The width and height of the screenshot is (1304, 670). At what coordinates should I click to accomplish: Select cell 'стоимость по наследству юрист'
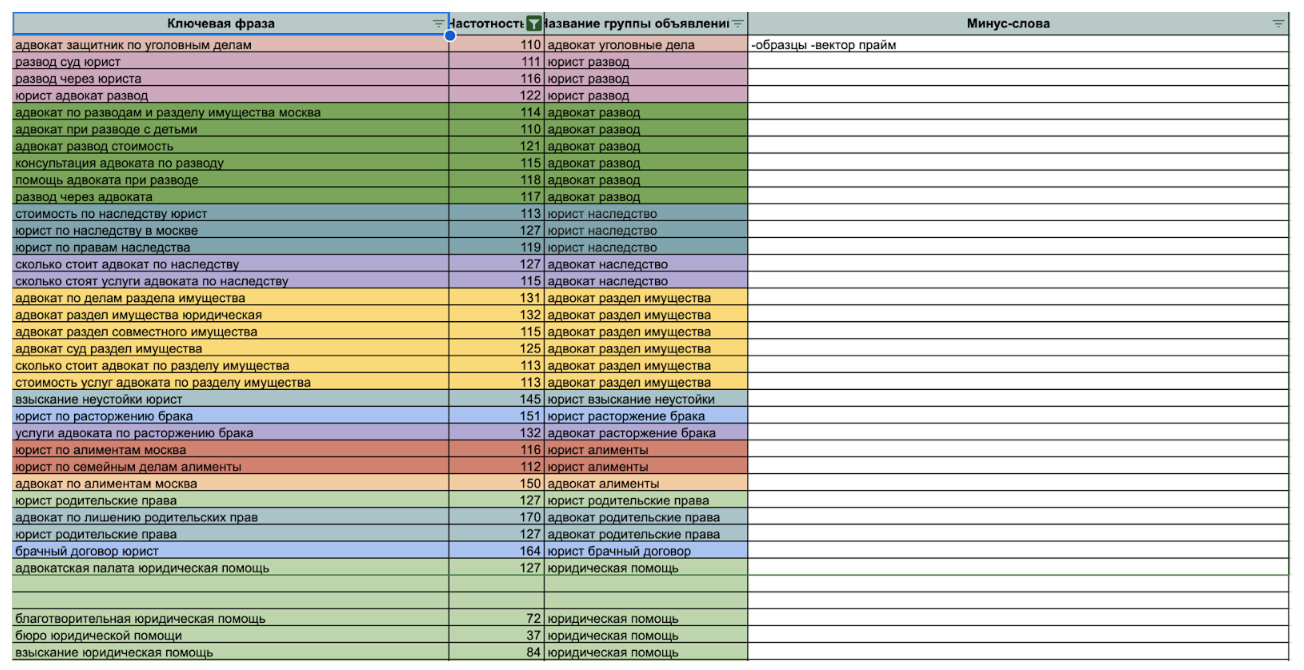231,214
